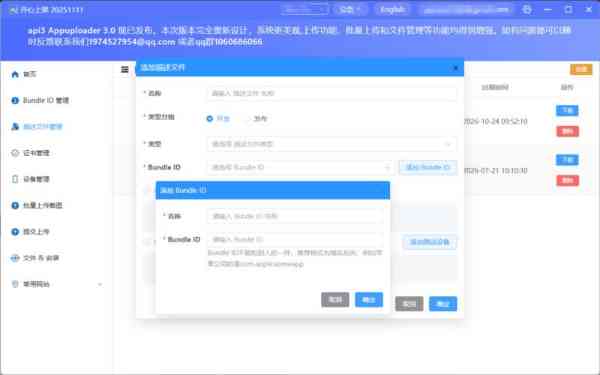The width and height of the screenshot is (600, 375).
Task: Open batch screenshot upload sidebar icon
Action: (x=15, y=205)
